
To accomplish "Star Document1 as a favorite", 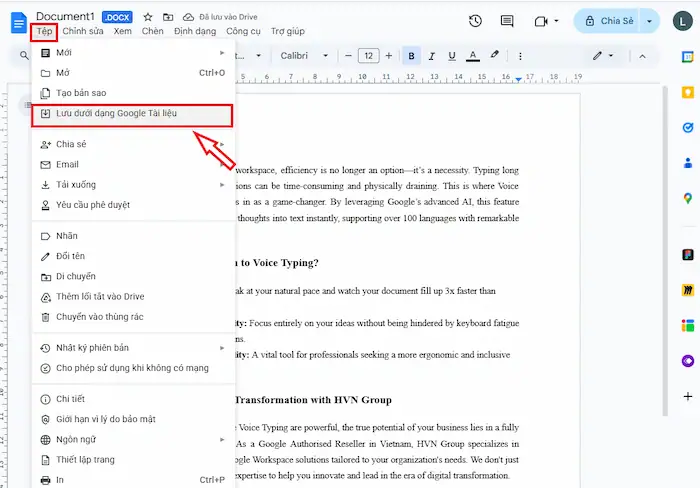I will click(x=148, y=17).
